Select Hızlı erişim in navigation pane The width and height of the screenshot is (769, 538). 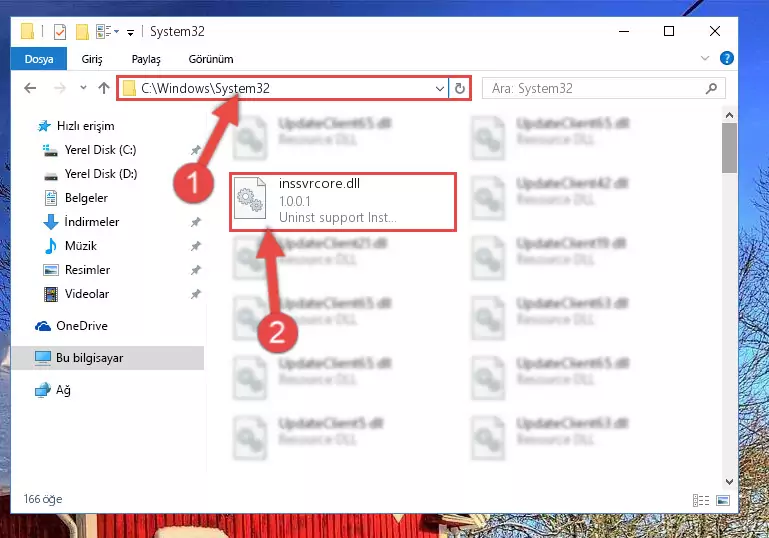(77, 126)
